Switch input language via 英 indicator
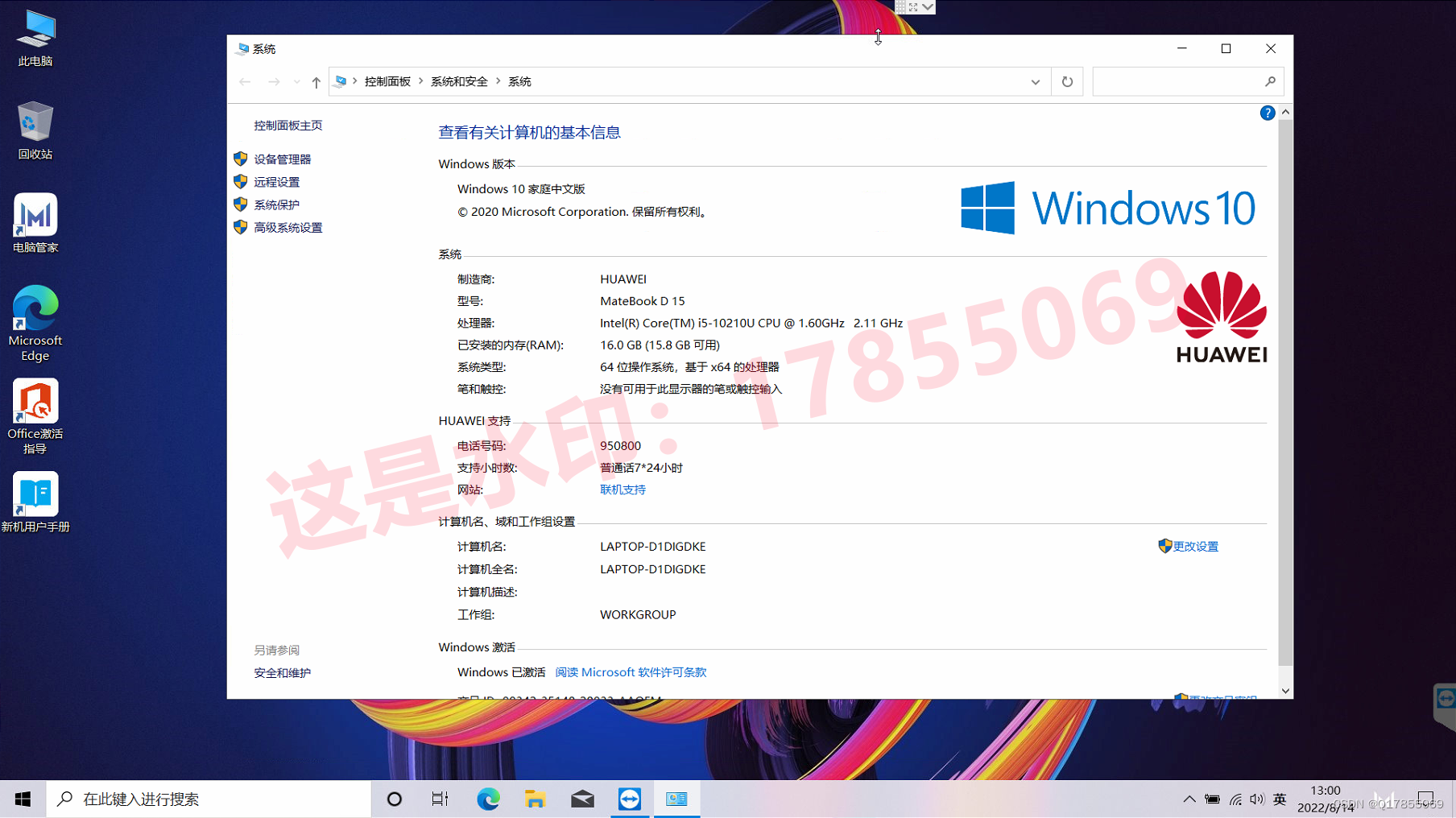The height and width of the screenshot is (818, 1456). (x=1280, y=799)
